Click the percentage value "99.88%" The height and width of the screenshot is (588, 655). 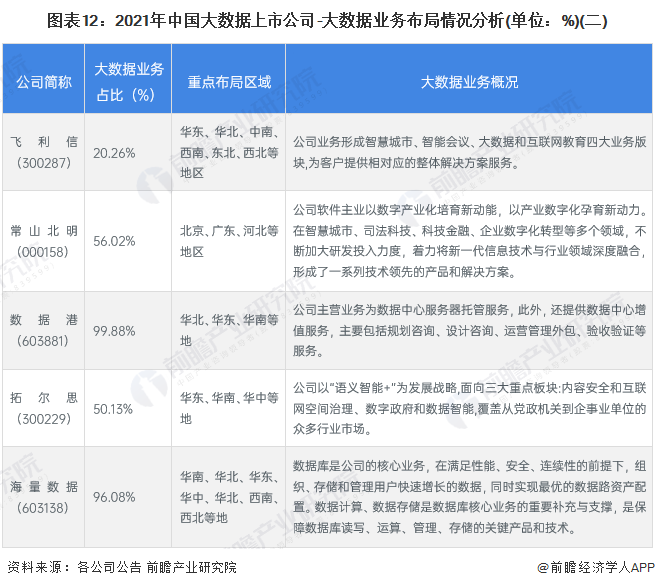pyautogui.click(x=114, y=331)
